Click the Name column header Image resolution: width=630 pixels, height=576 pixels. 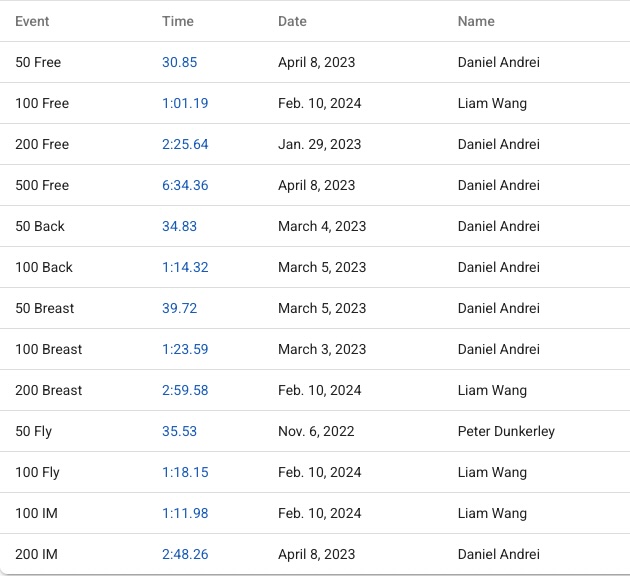(x=476, y=21)
